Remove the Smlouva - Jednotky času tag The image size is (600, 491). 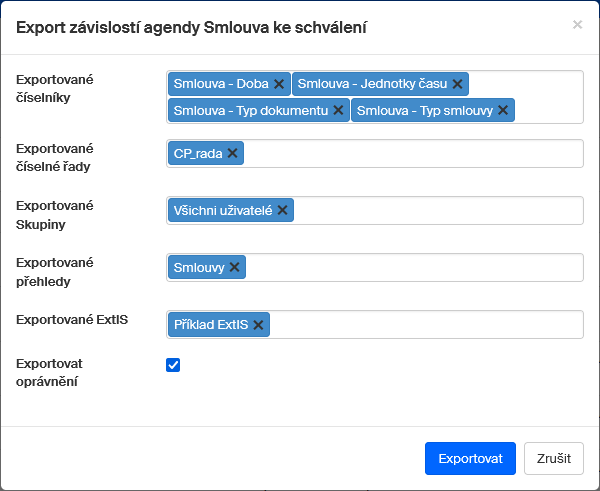tap(457, 84)
